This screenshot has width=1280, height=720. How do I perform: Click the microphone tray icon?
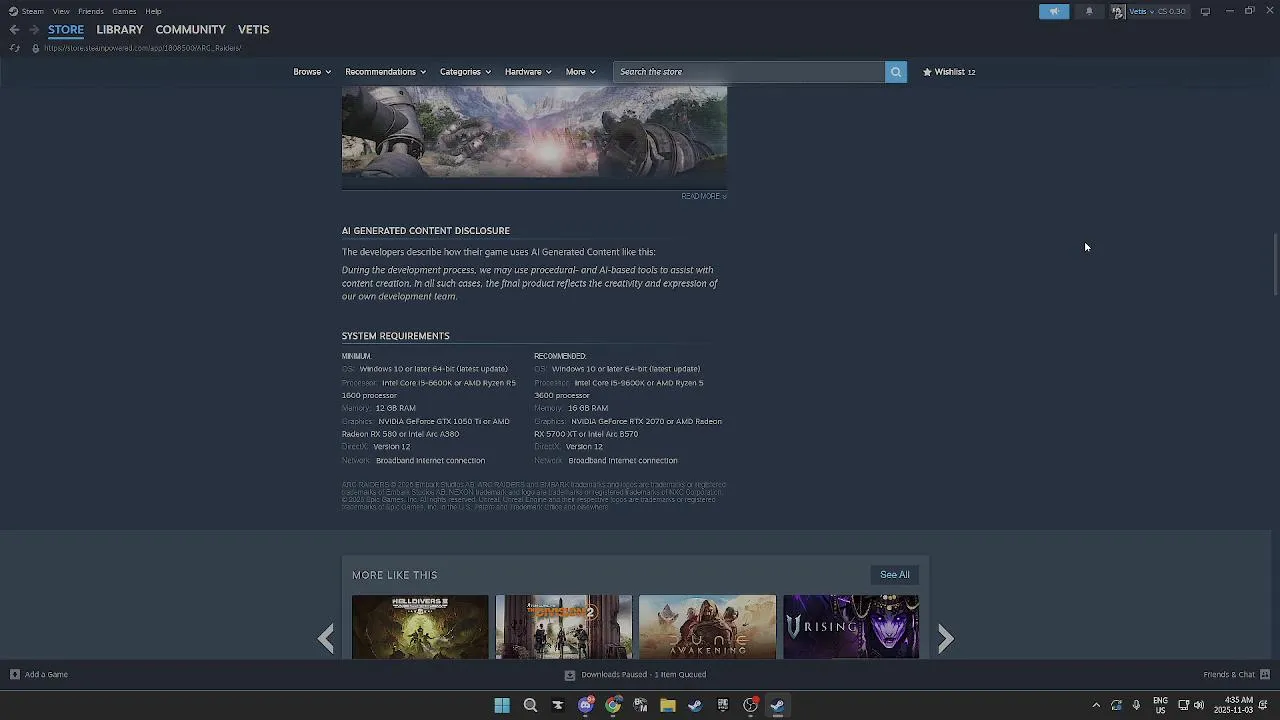[1136, 705]
